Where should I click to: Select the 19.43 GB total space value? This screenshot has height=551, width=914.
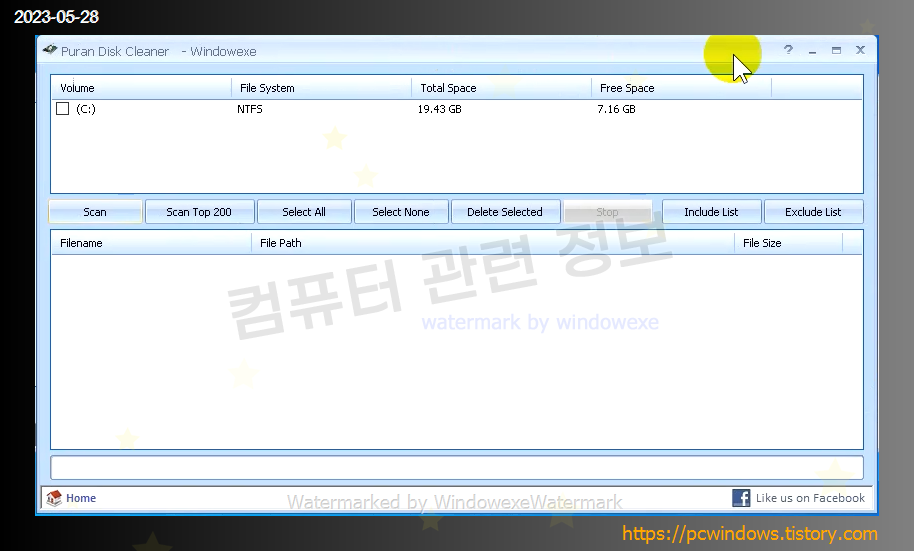[x=440, y=109]
